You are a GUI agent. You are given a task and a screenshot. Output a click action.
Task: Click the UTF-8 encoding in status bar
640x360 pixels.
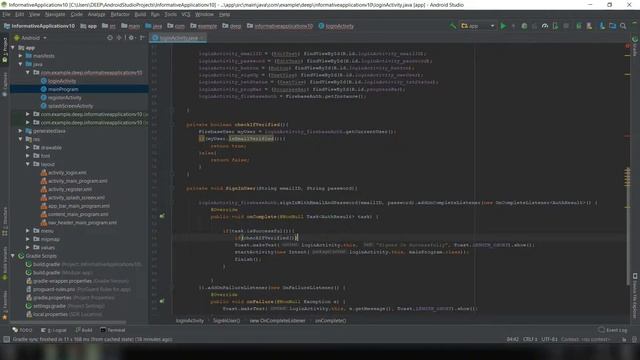point(549,339)
